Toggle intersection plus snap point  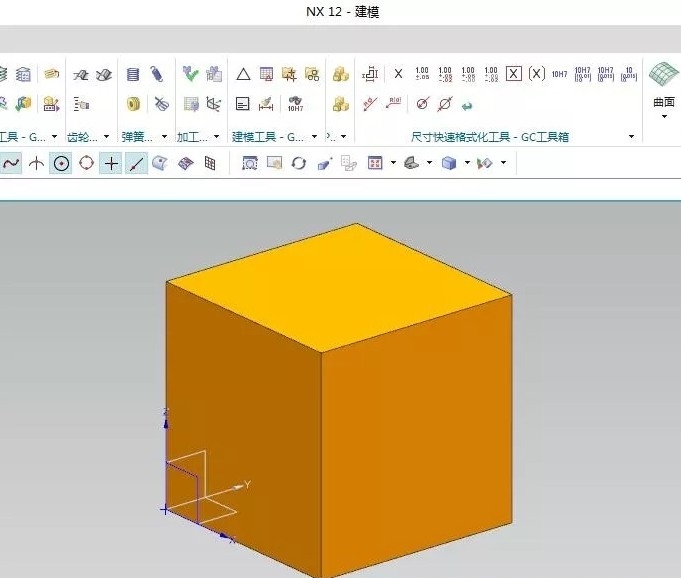click(x=111, y=163)
